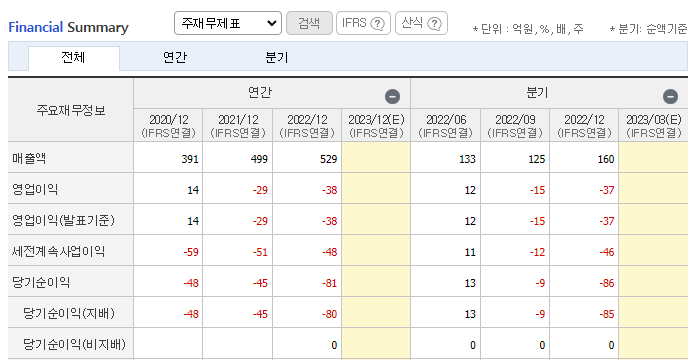The height and width of the screenshot is (360, 695).
Task: Click the 세전계속사업이익 quarterly value 11
Action: 470,252
